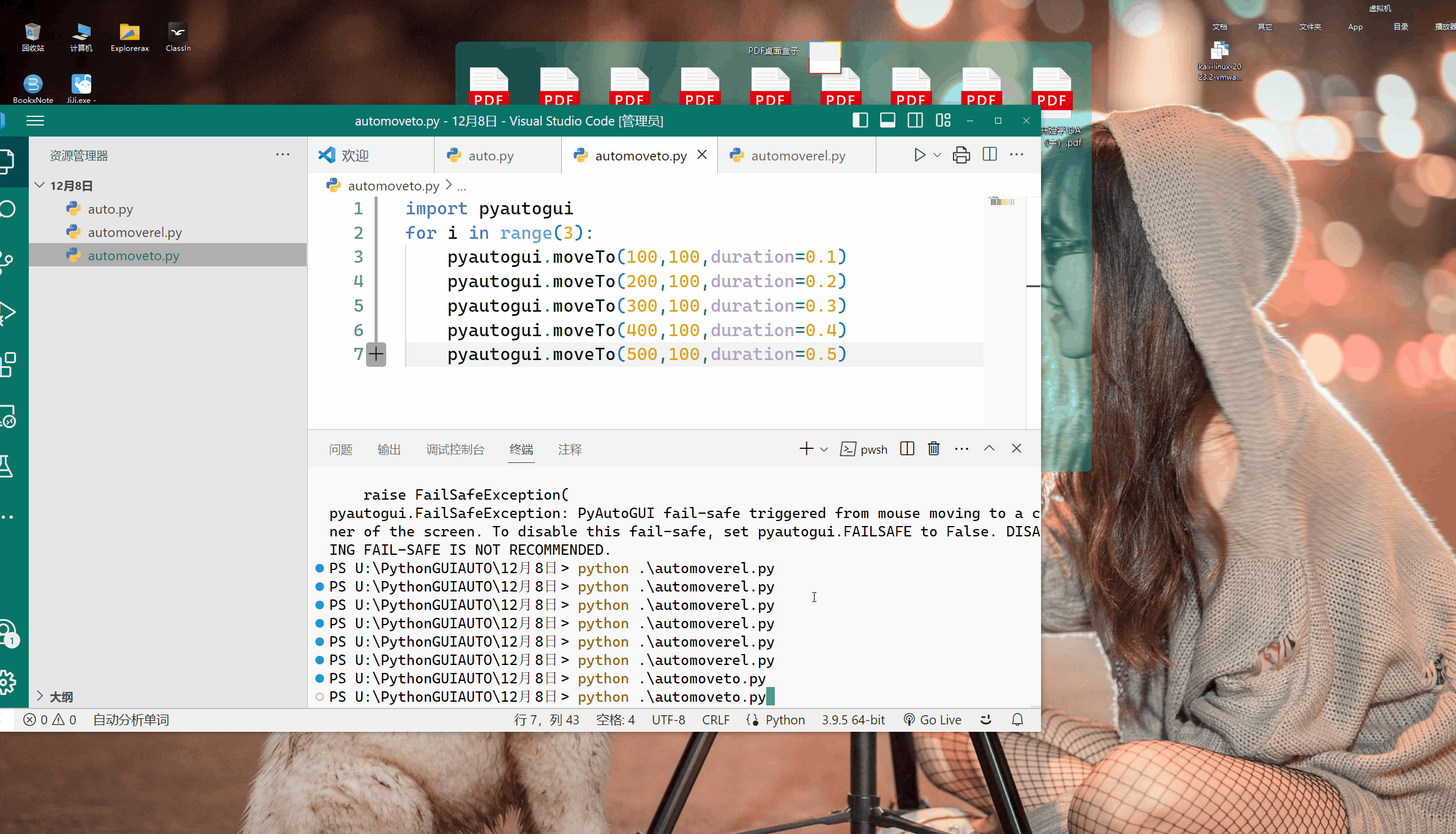The width and height of the screenshot is (1456, 834).
Task: Open terminal panel more actions
Action: [x=961, y=449]
